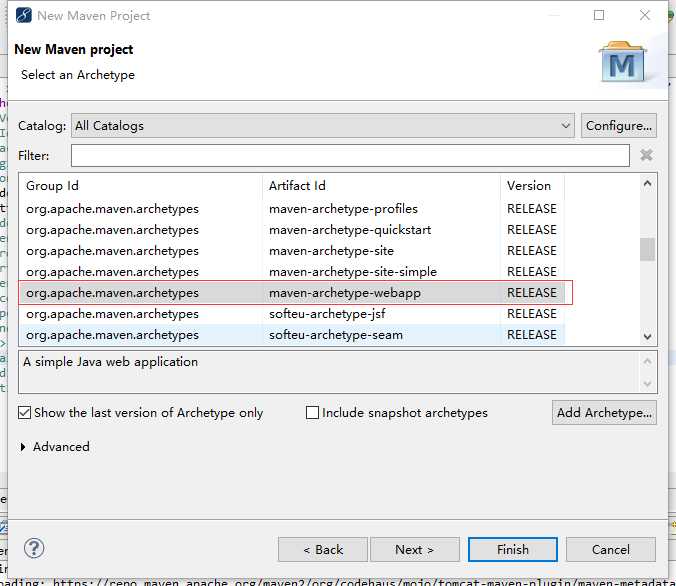Focus the Filter text field
Image resolution: width=676 pixels, height=586 pixels.
(350, 155)
